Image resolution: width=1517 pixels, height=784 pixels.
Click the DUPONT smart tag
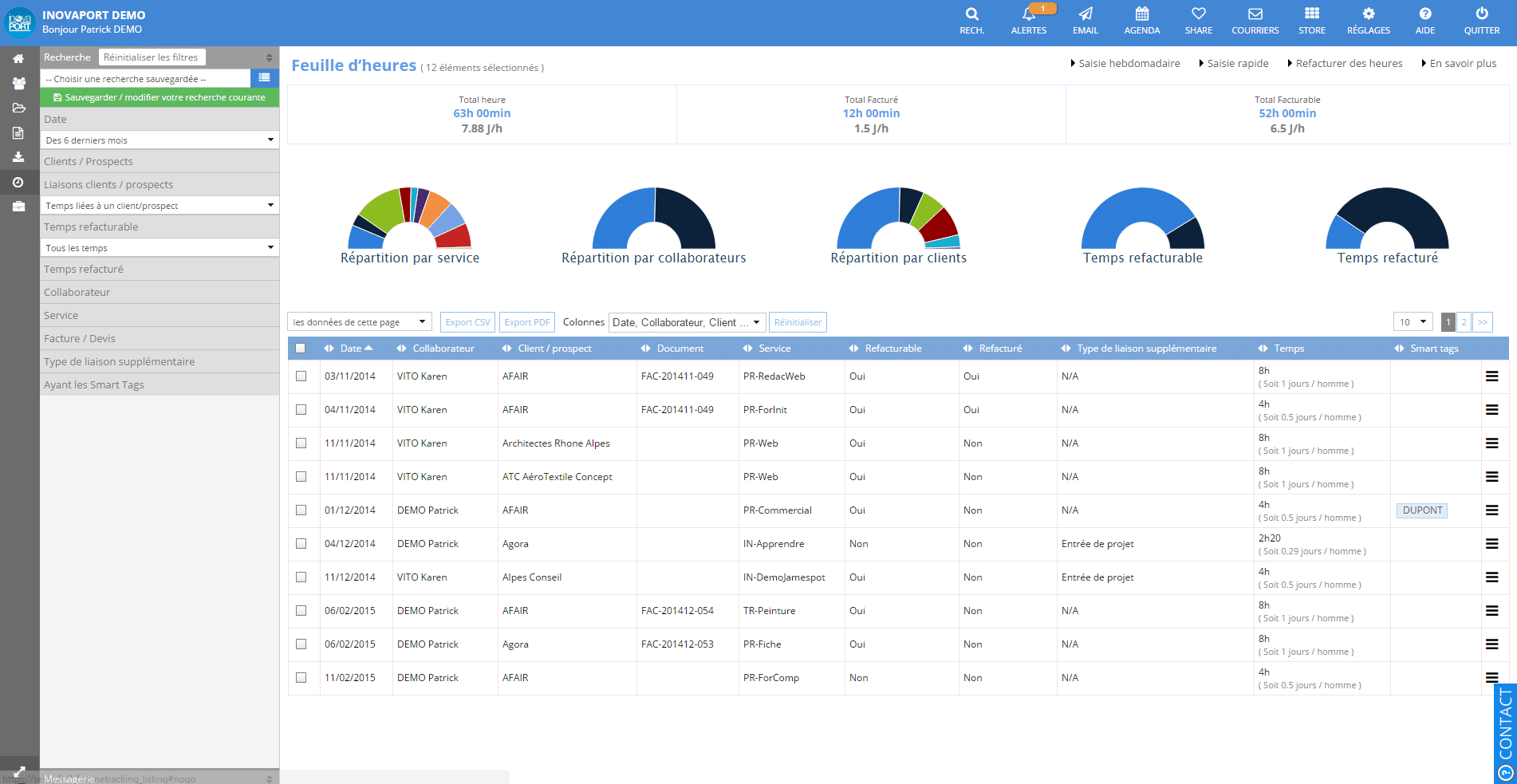click(1422, 510)
